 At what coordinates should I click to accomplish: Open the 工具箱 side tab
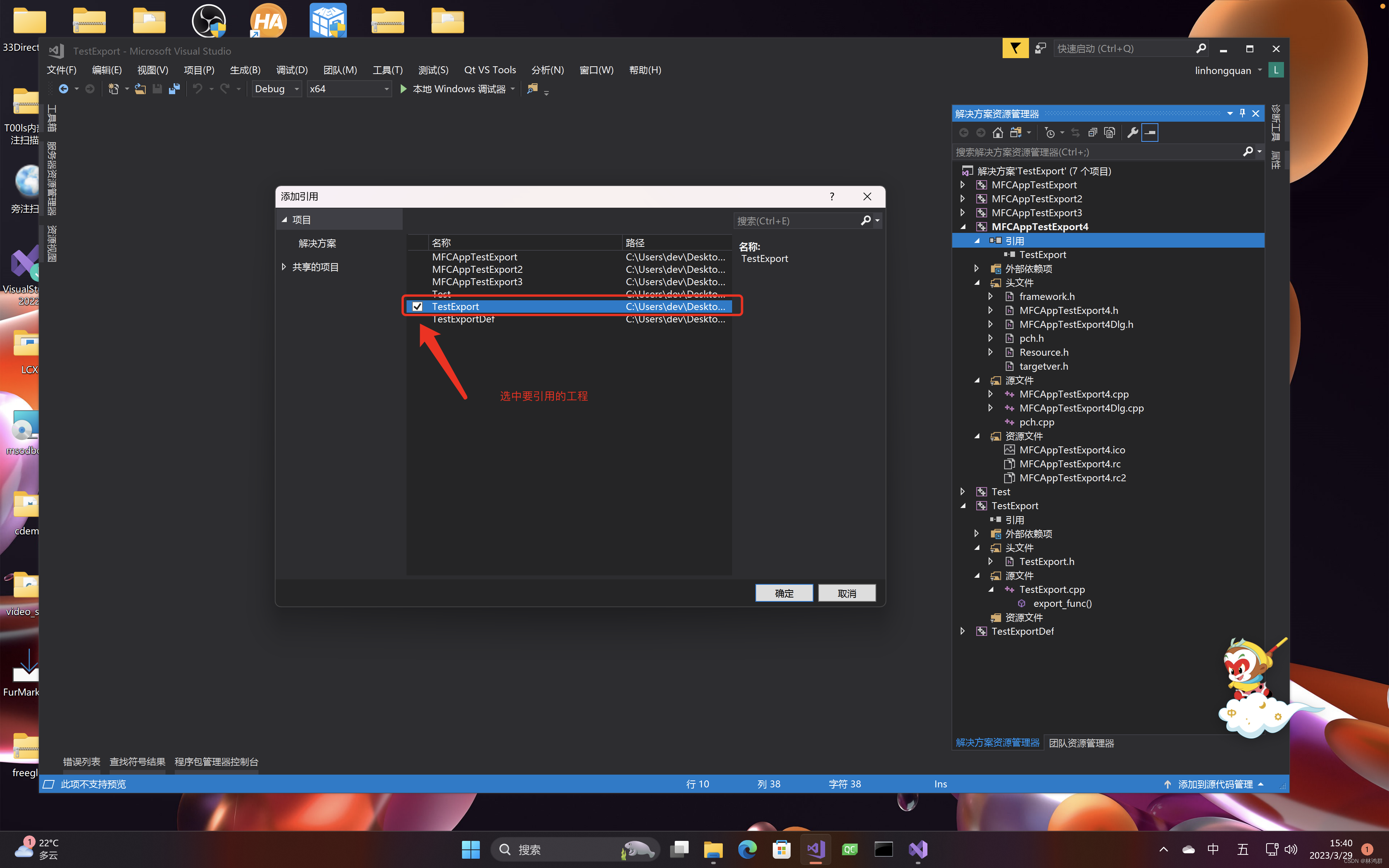coord(52,118)
